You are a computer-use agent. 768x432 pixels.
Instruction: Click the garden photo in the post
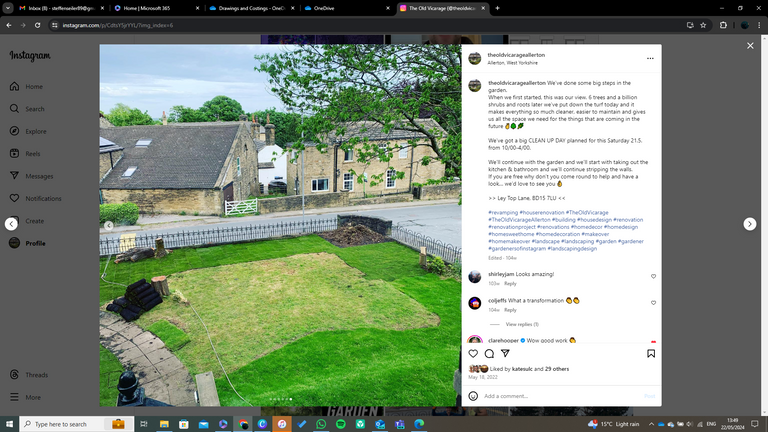(x=280, y=225)
